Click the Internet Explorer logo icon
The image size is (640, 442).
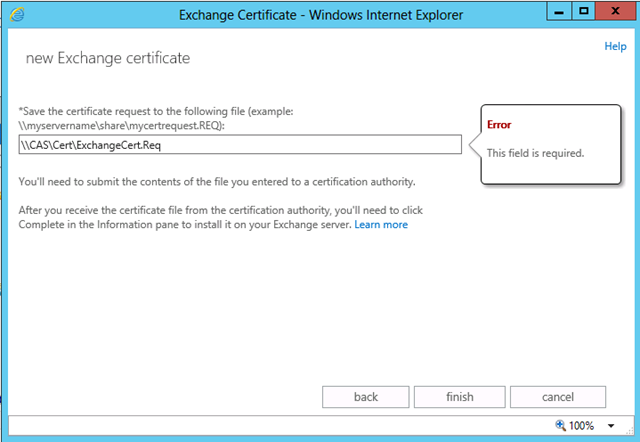[17, 15]
